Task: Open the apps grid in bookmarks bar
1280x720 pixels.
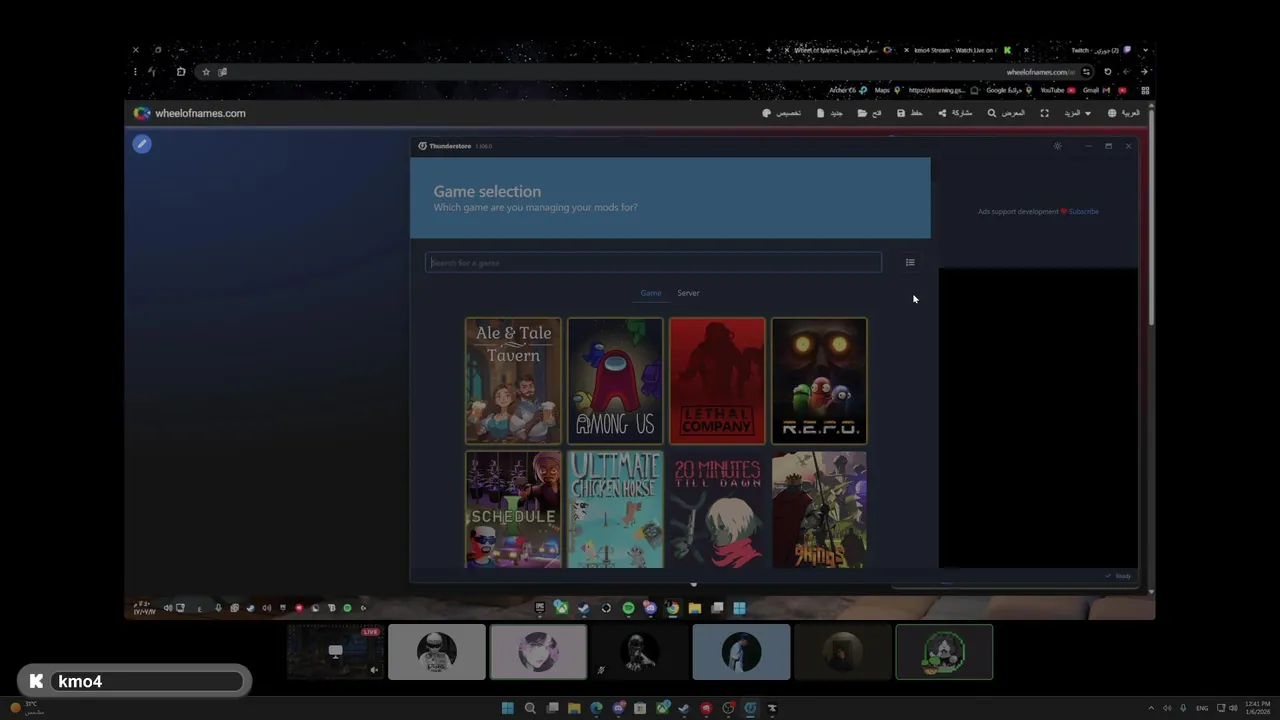Action: pyautogui.click(x=1145, y=90)
